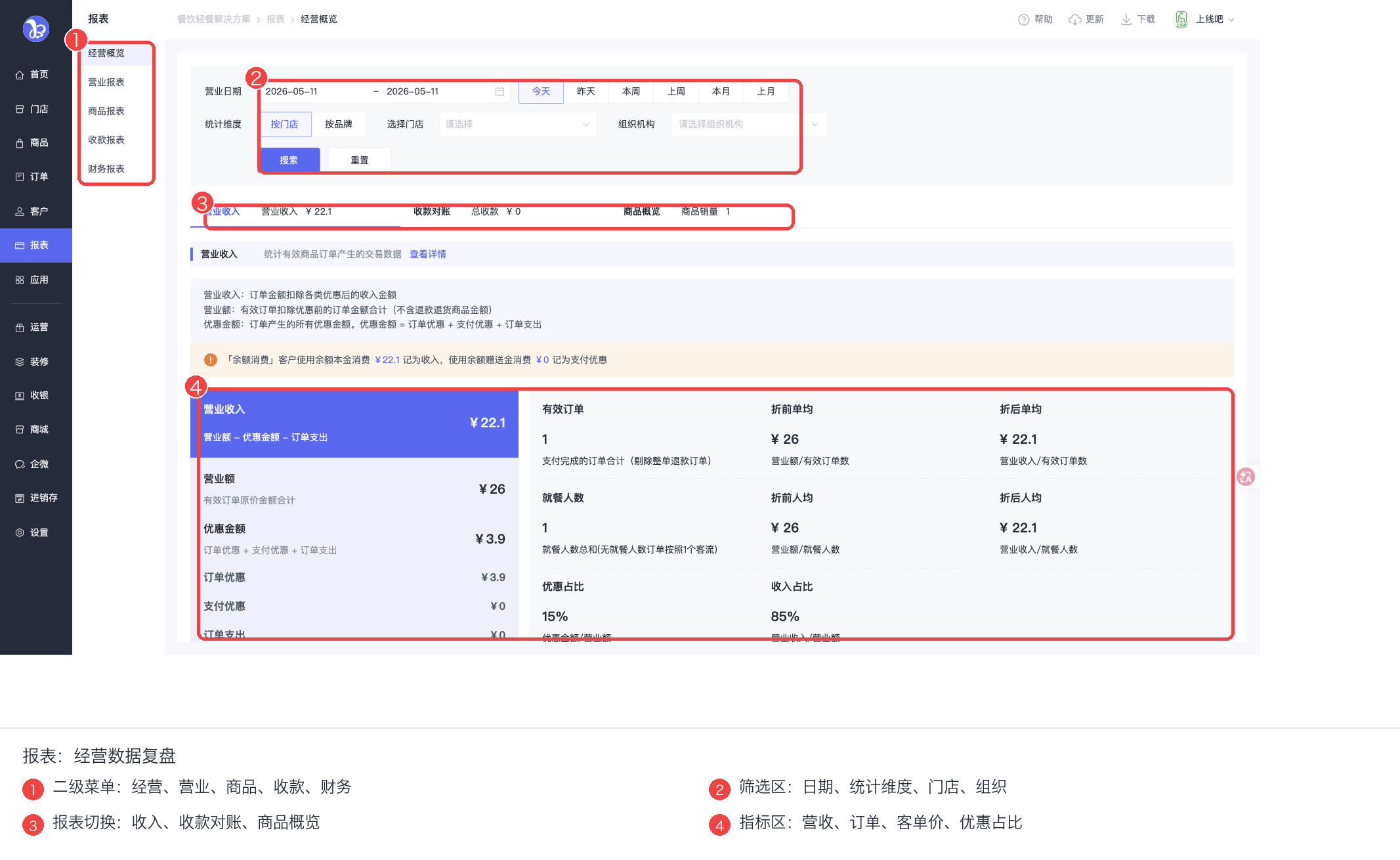Click the 下载 download icon
The width and height of the screenshot is (1400, 860).
pos(1126,20)
